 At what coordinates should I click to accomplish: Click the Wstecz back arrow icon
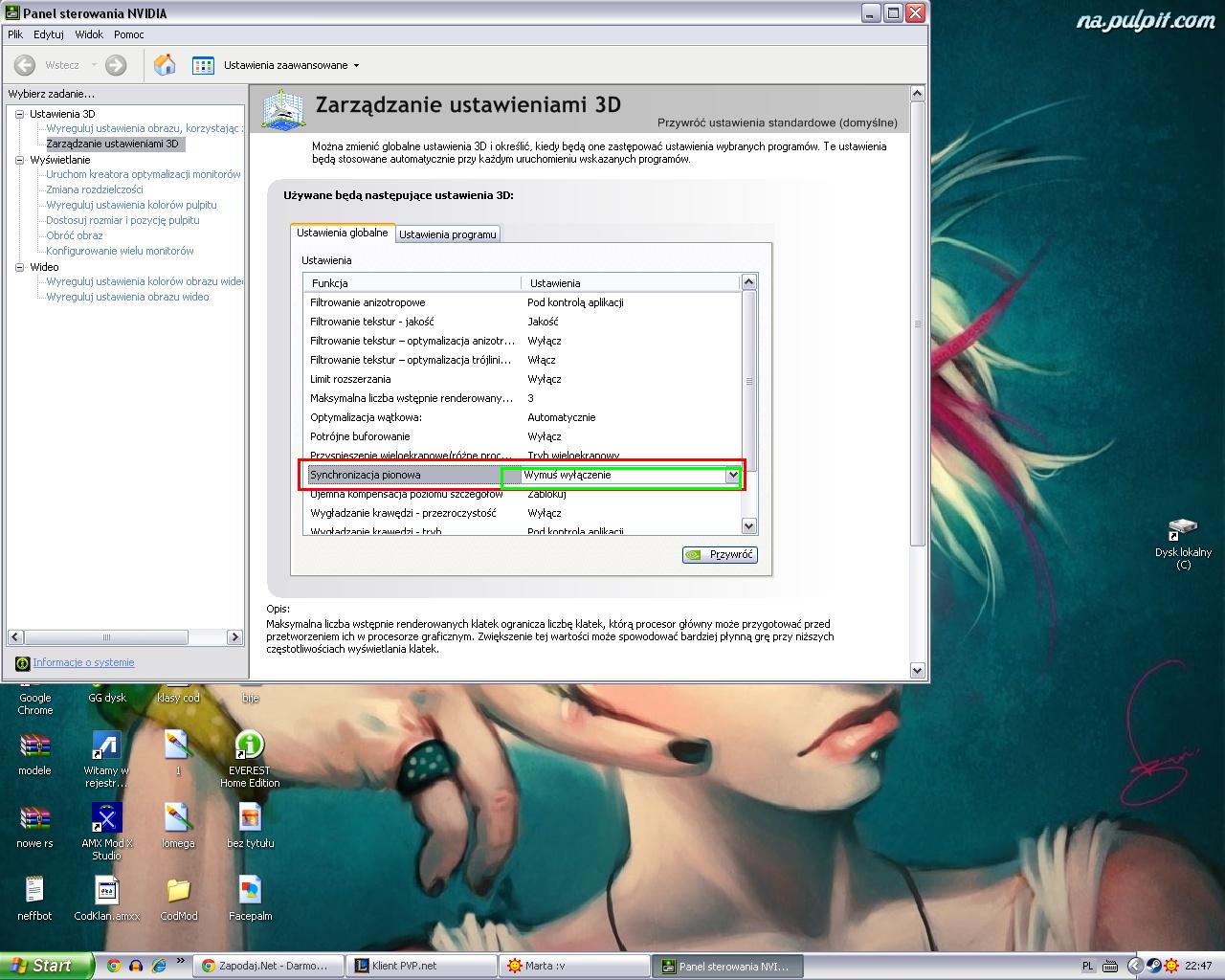coord(26,65)
